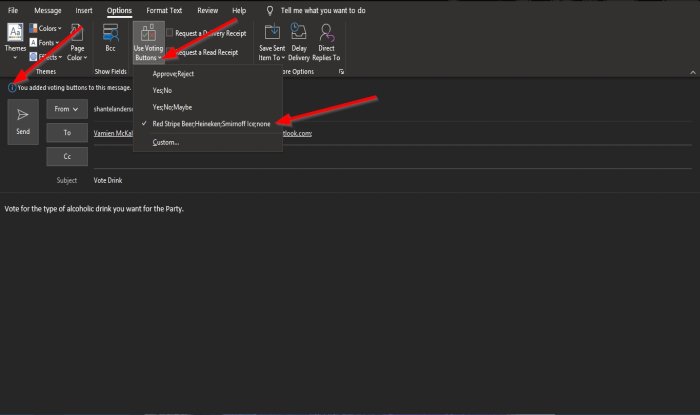Viewport: 700px width, 415px height.
Task: Open the Colors theme dropdown
Action: [x=46, y=29]
